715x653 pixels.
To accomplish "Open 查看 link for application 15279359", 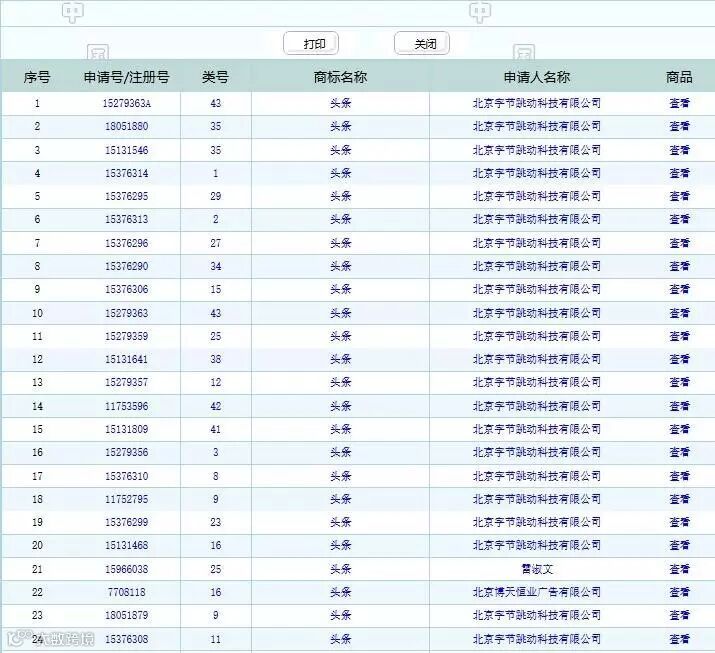I will pos(679,336).
